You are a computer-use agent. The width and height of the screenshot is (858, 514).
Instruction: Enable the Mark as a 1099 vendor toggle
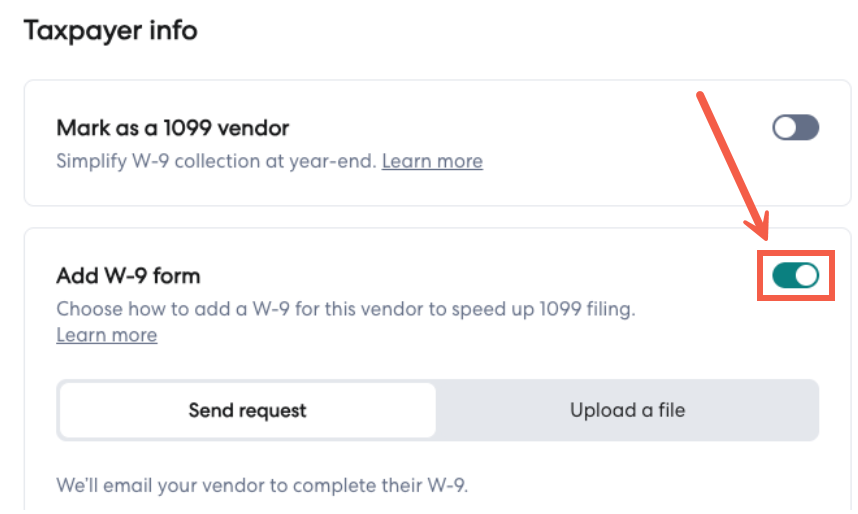click(795, 128)
